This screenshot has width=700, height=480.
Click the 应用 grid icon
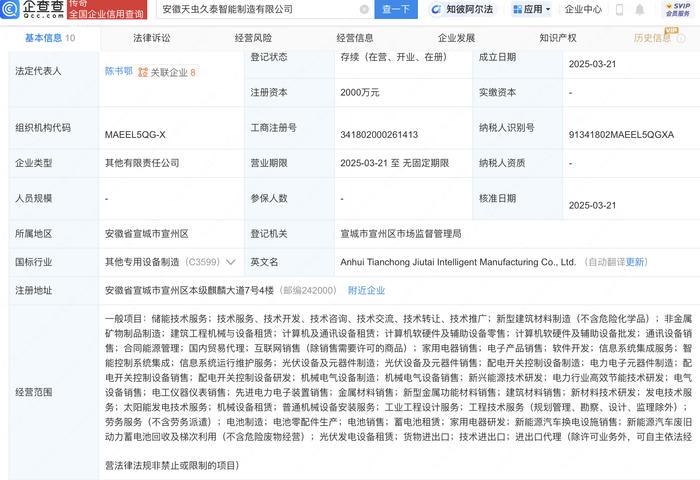[518, 9]
